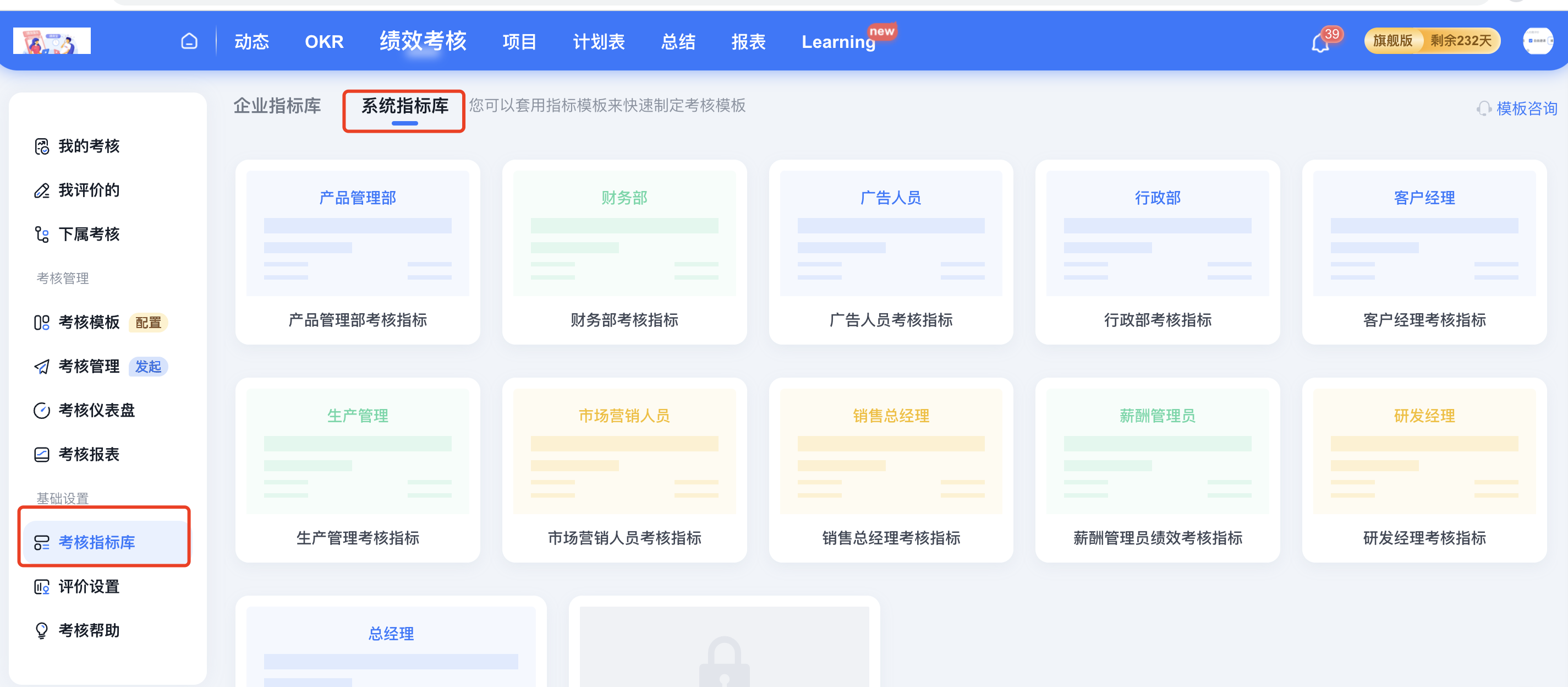Click the 考核管理 paper plane icon
Screen dimensions: 1568x687
pyautogui.click(x=41, y=367)
